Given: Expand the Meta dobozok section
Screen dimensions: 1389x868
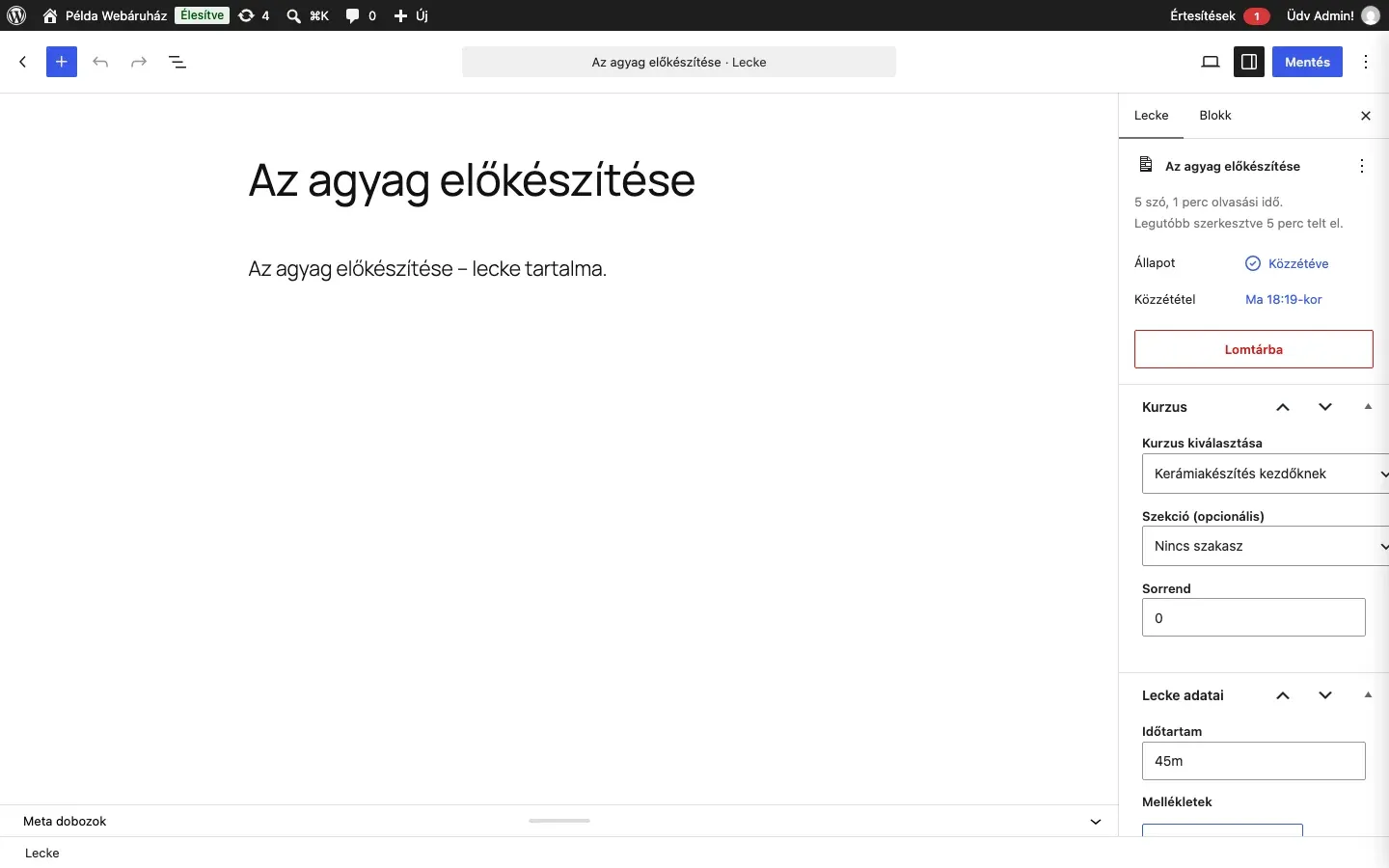Looking at the screenshot, I should pos(1096,822).
